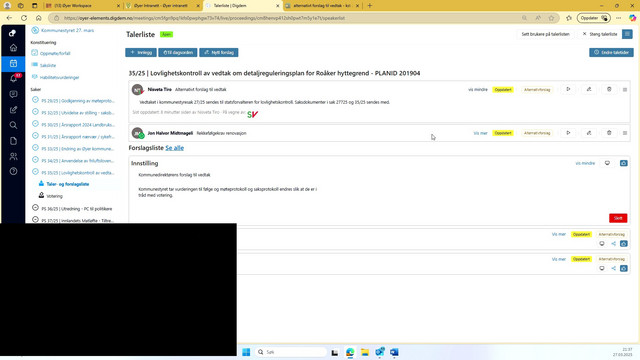Open the home icon in left sidebar
Viewport: 640px width, 360px height.
click(x=13, y=48)
